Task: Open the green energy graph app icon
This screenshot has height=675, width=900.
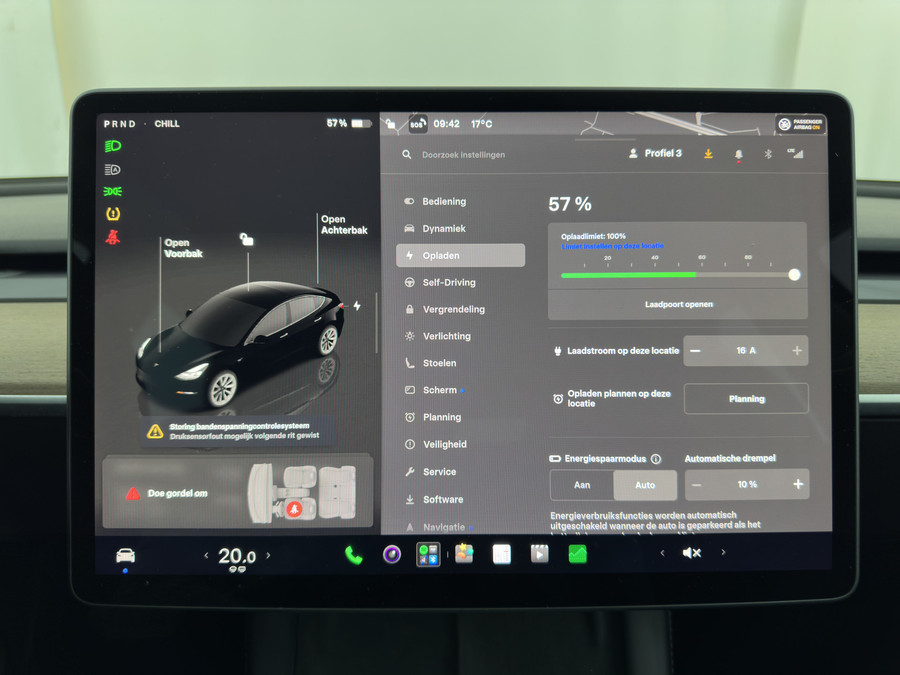Action: 577,554
